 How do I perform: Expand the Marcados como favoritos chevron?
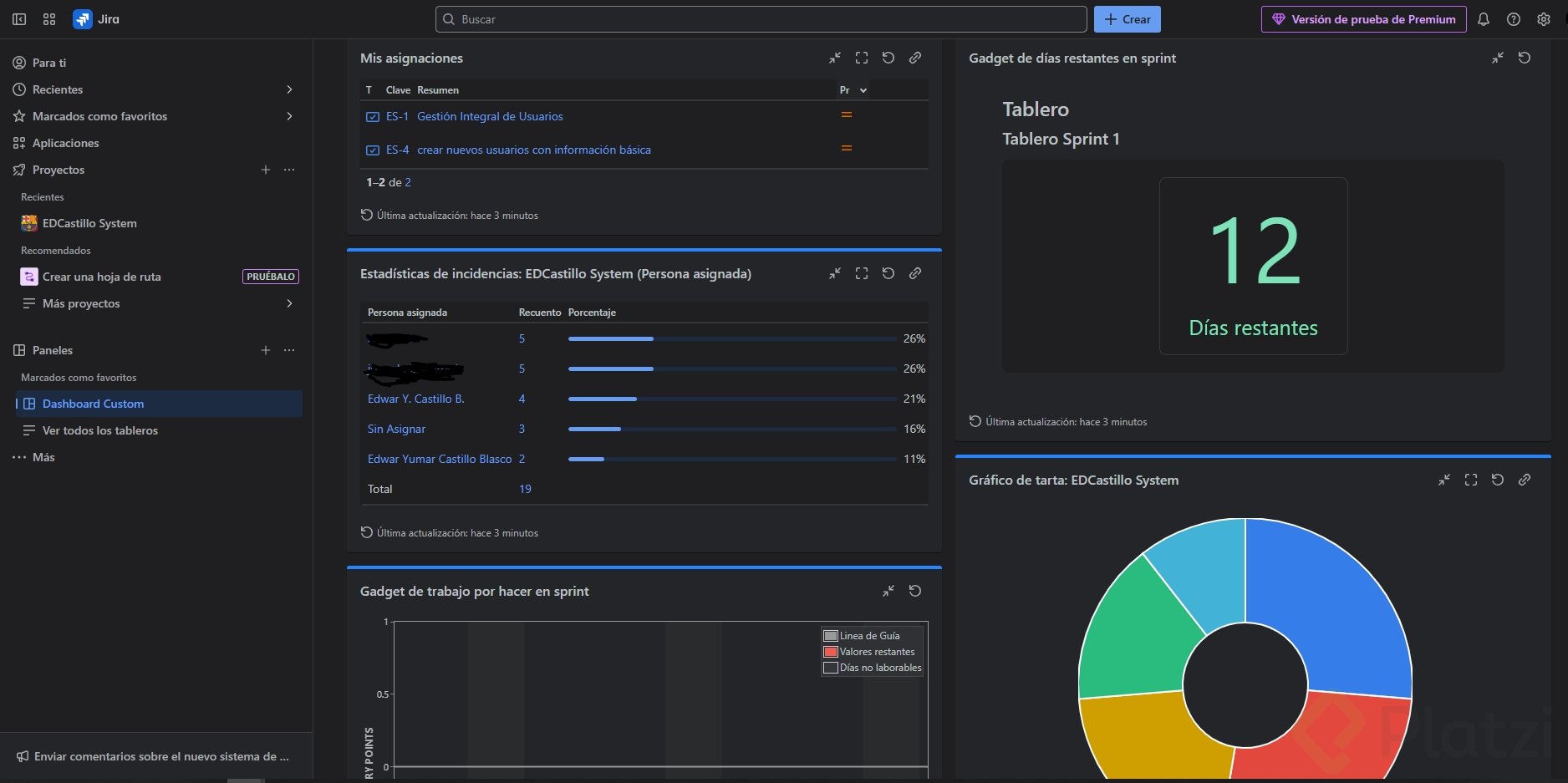pos(289,116)
